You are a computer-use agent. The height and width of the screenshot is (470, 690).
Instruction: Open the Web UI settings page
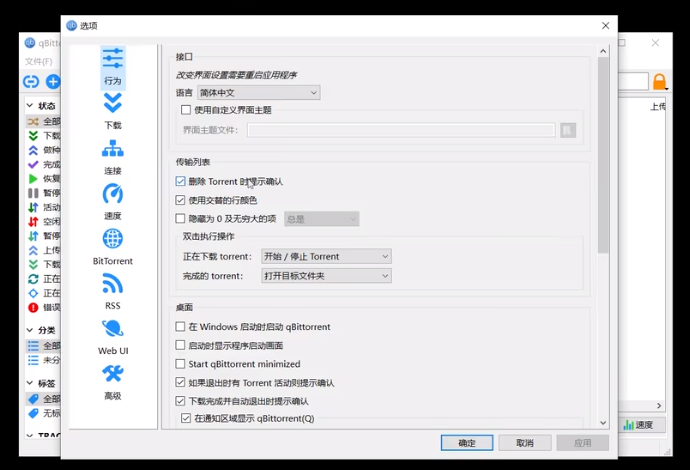pos(113,337)
